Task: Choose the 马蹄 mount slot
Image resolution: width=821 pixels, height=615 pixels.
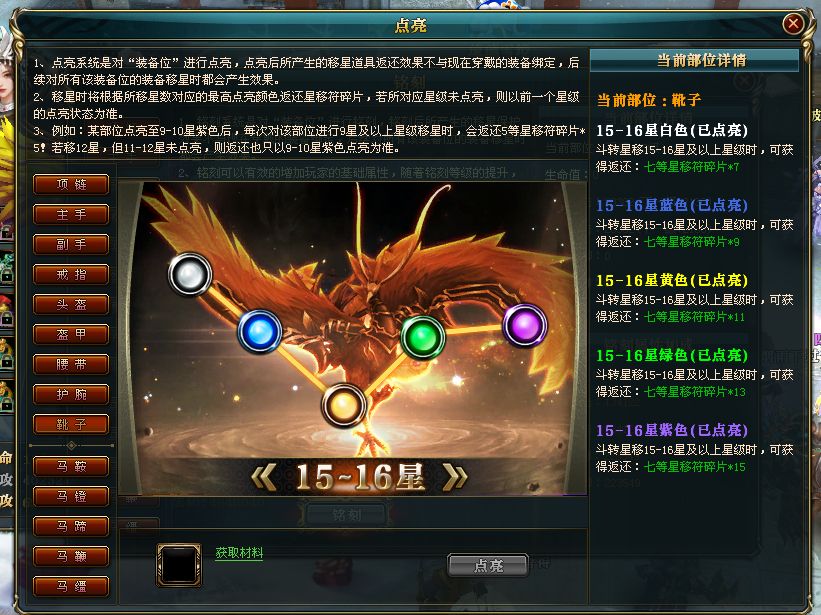Action: pos(71,526)
